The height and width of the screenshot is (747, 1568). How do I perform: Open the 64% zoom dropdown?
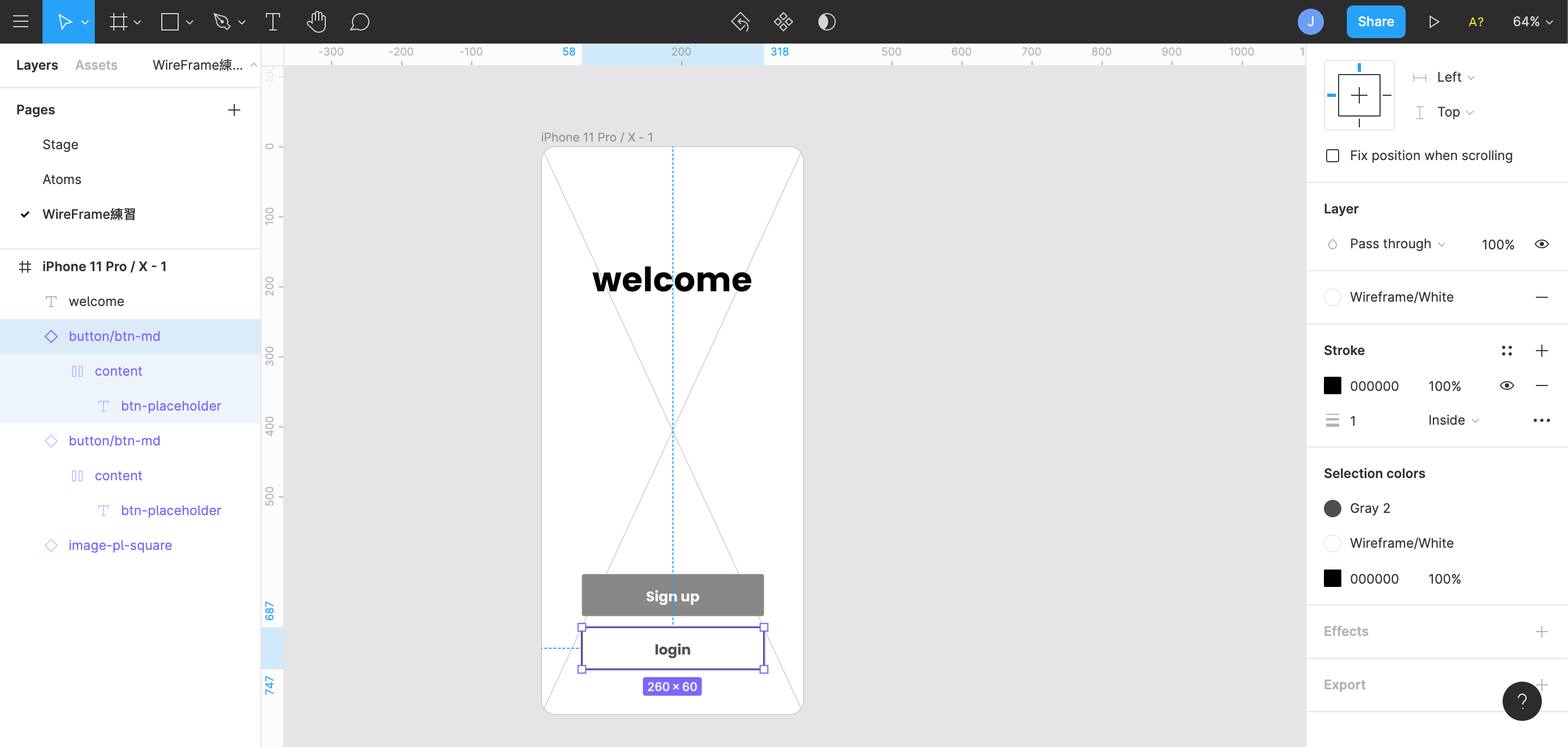[1532, 22]
